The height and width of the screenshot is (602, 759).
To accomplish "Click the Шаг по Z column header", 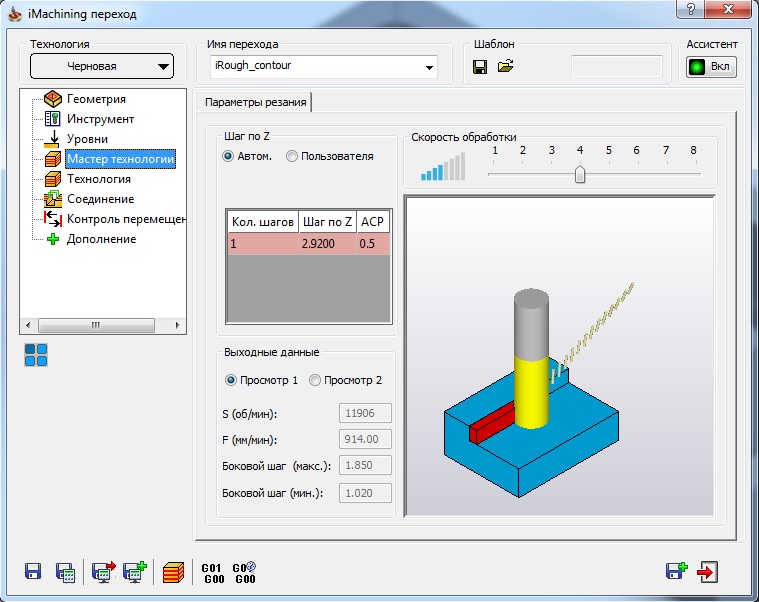I will [x=327, y=222].
